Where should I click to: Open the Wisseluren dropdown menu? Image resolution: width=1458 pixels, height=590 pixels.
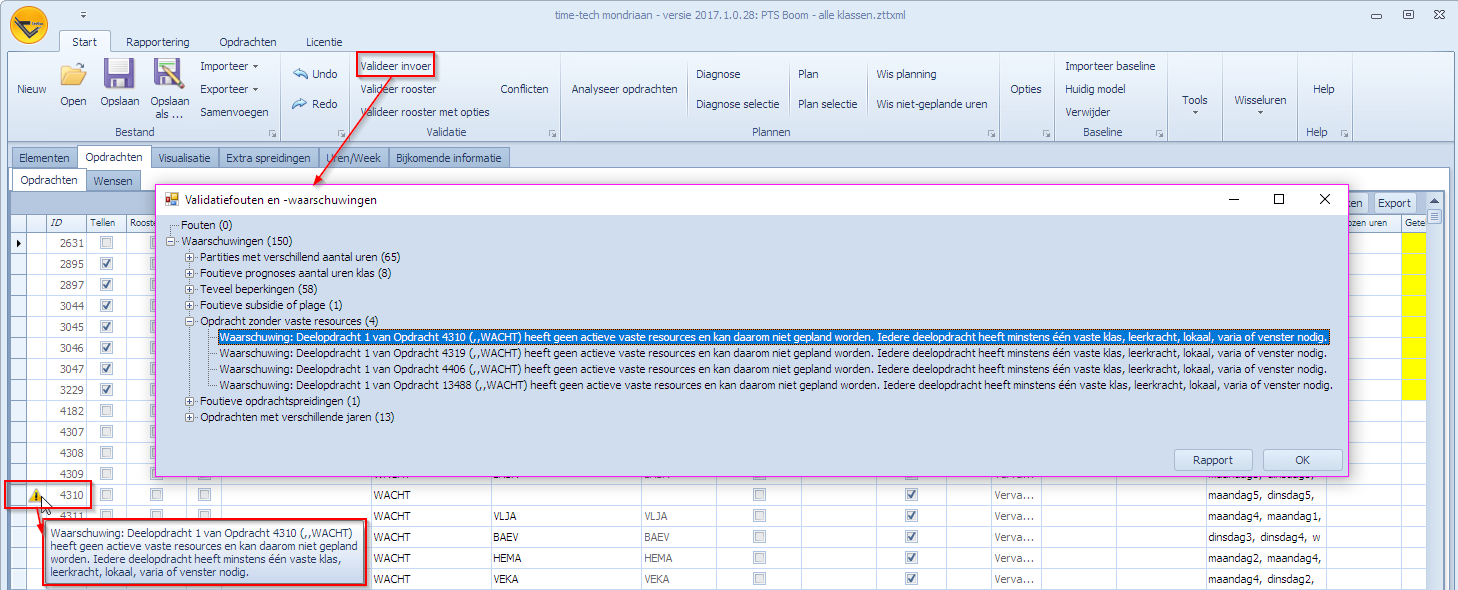[x=1260, y=105]
